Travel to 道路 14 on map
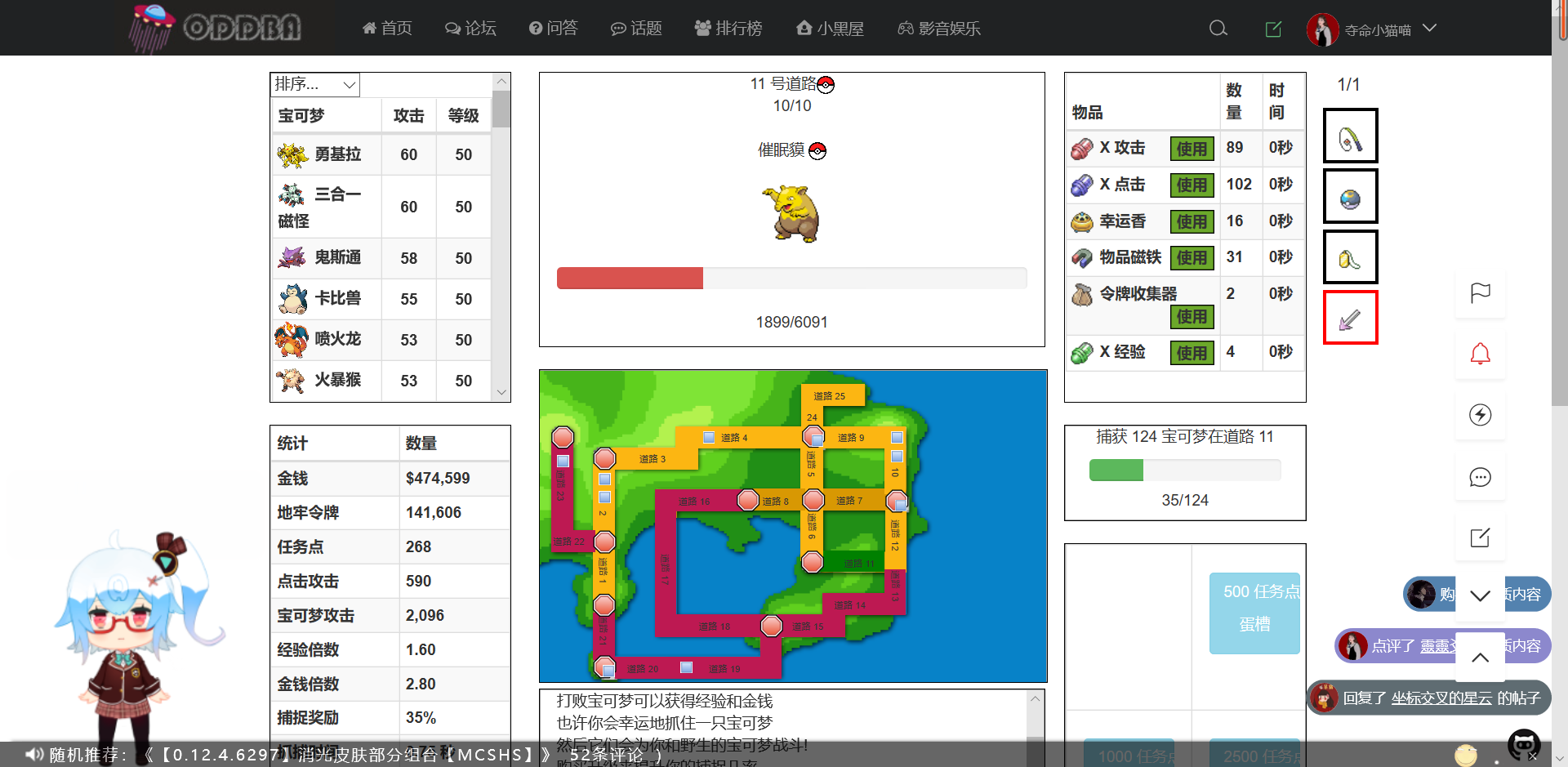Screen dimensions: 1568x767 (850, 605)
